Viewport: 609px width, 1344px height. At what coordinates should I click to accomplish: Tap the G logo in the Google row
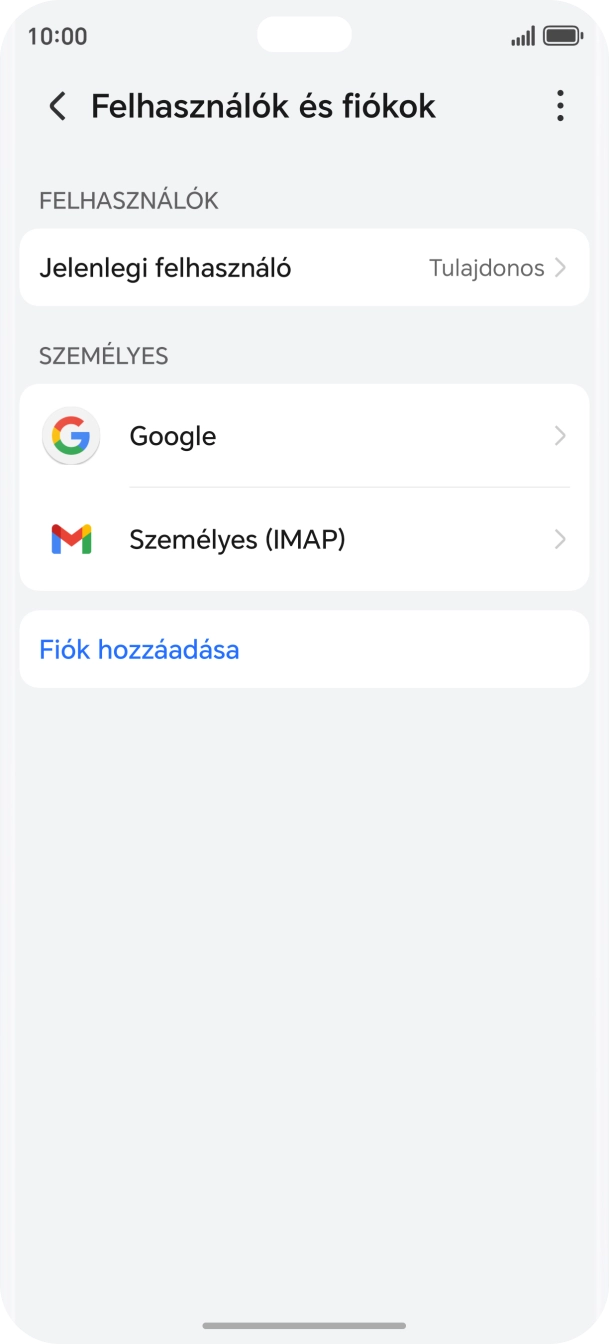(x=70, y=435)
